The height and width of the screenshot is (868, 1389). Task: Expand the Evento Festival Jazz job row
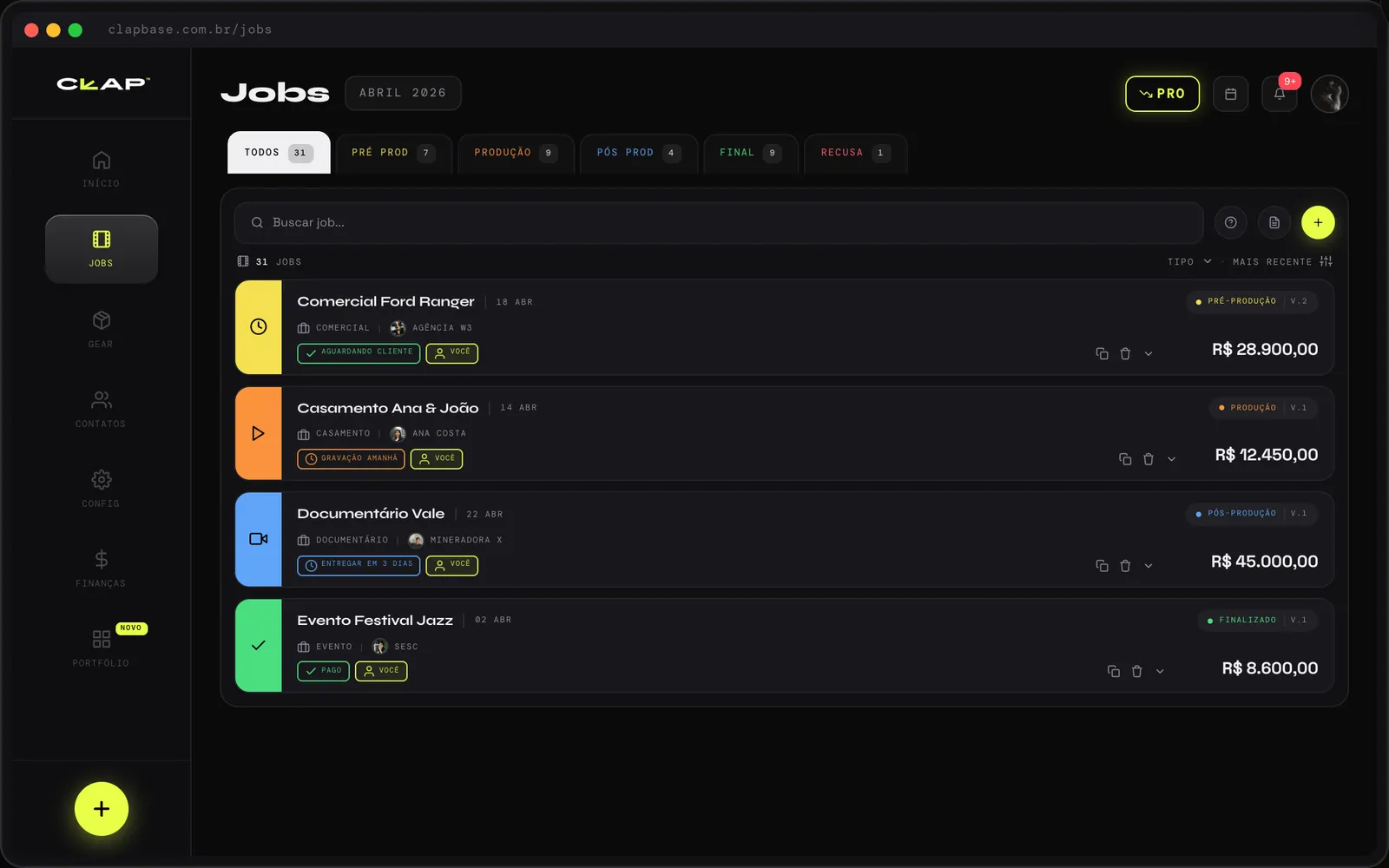click(1160, 671)
